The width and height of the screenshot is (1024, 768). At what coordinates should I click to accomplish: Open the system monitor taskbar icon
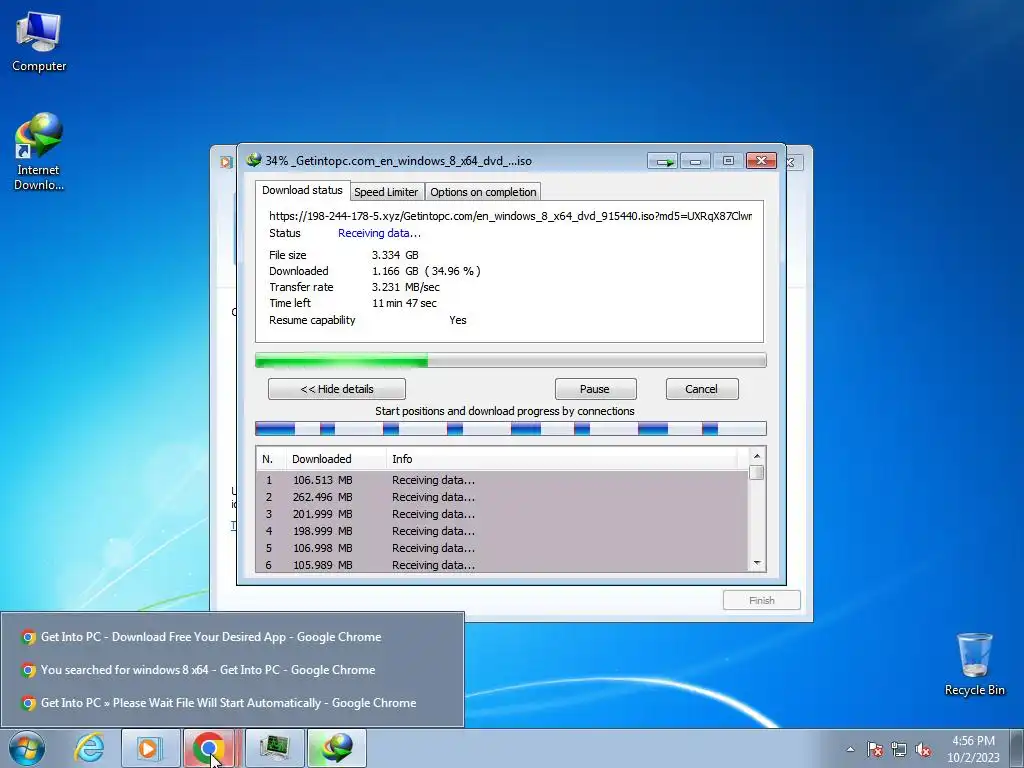pos(274,748)
